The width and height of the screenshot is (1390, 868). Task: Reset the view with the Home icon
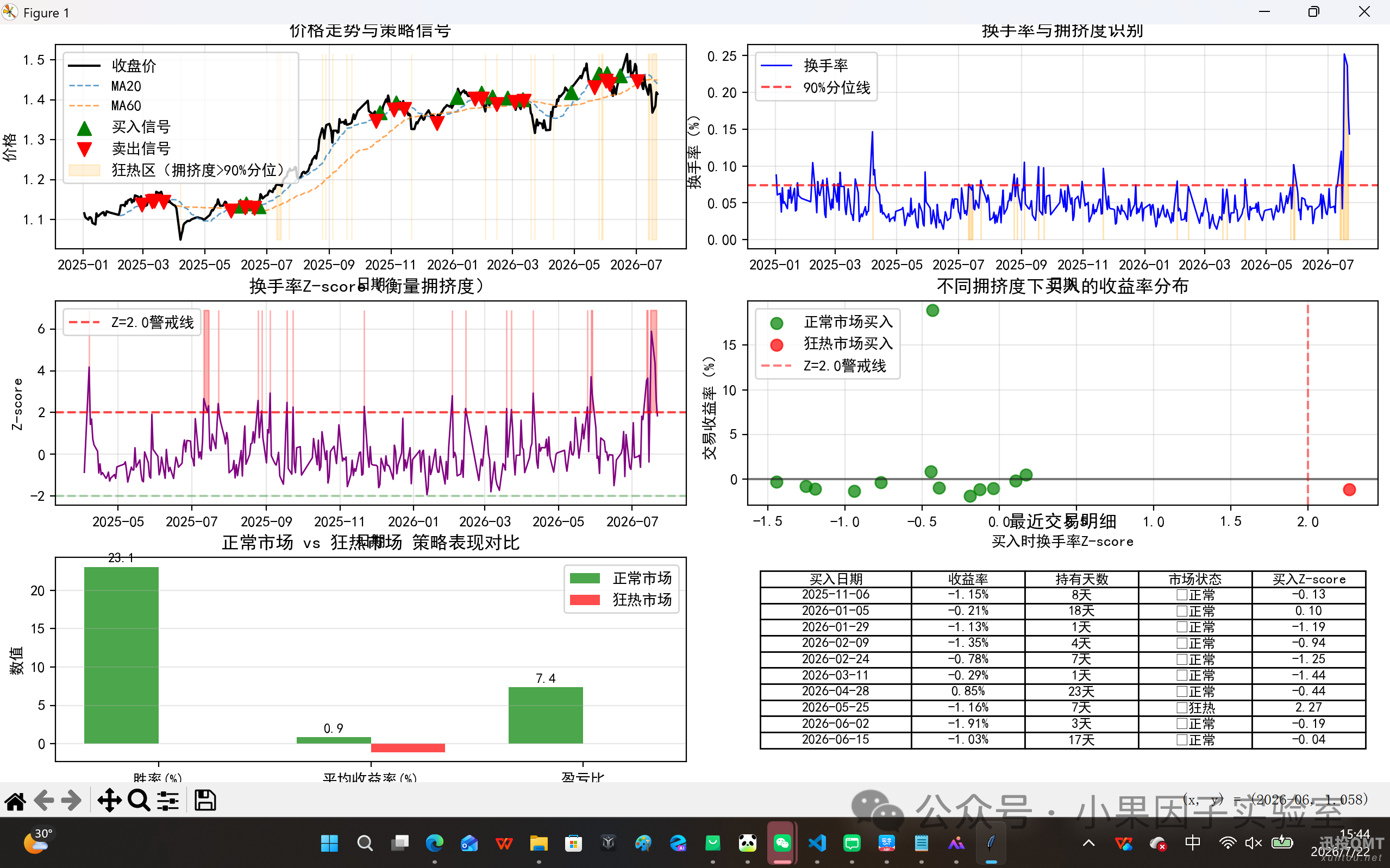16,800
